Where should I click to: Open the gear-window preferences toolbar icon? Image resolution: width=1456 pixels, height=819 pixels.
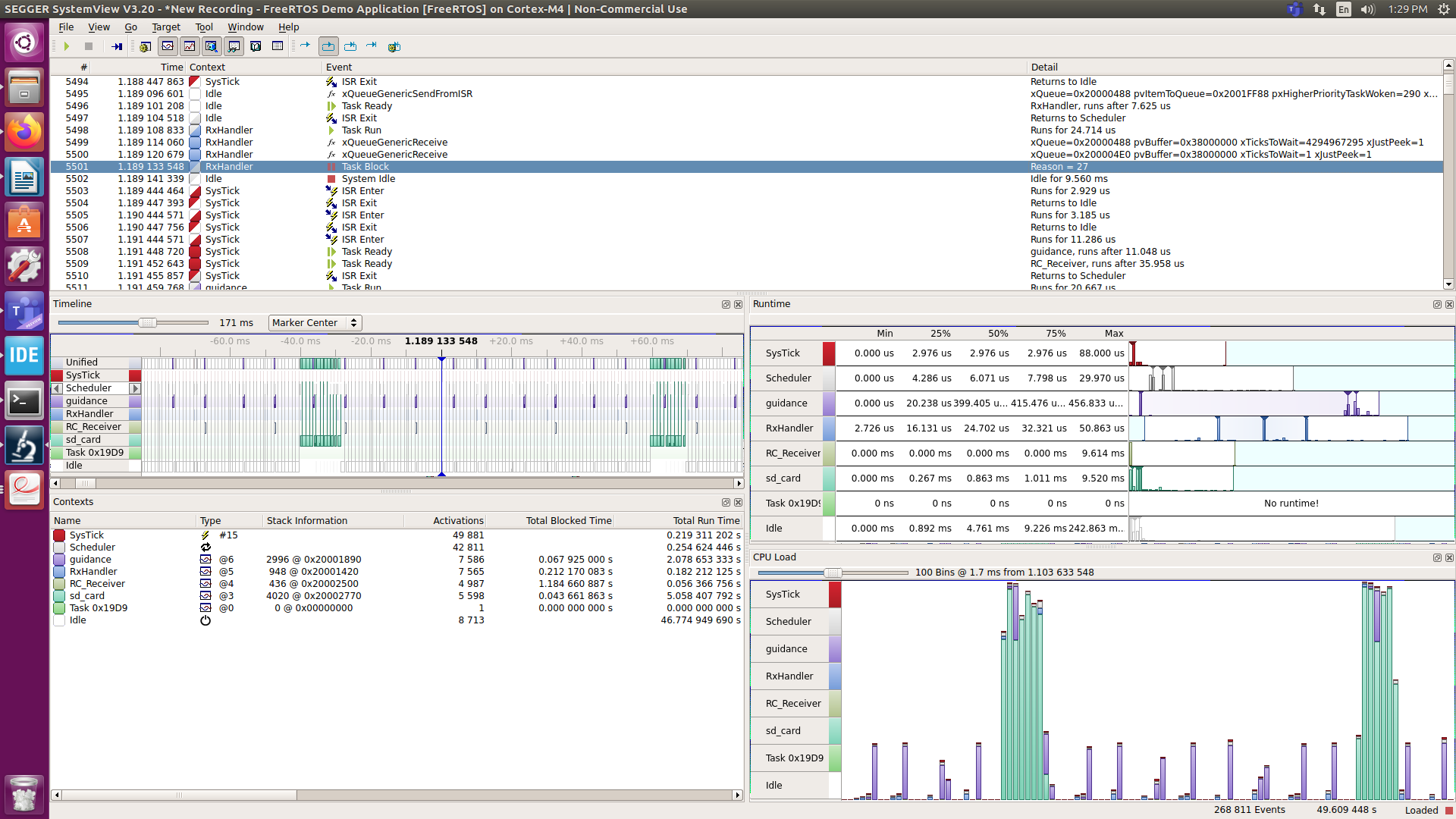pos(145,46)
